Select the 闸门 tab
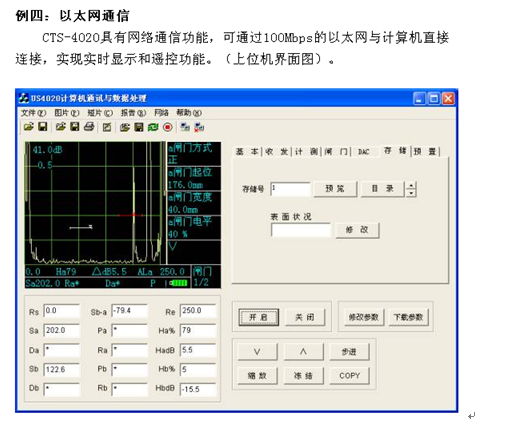The image size is (513, 431). [336, 152]
